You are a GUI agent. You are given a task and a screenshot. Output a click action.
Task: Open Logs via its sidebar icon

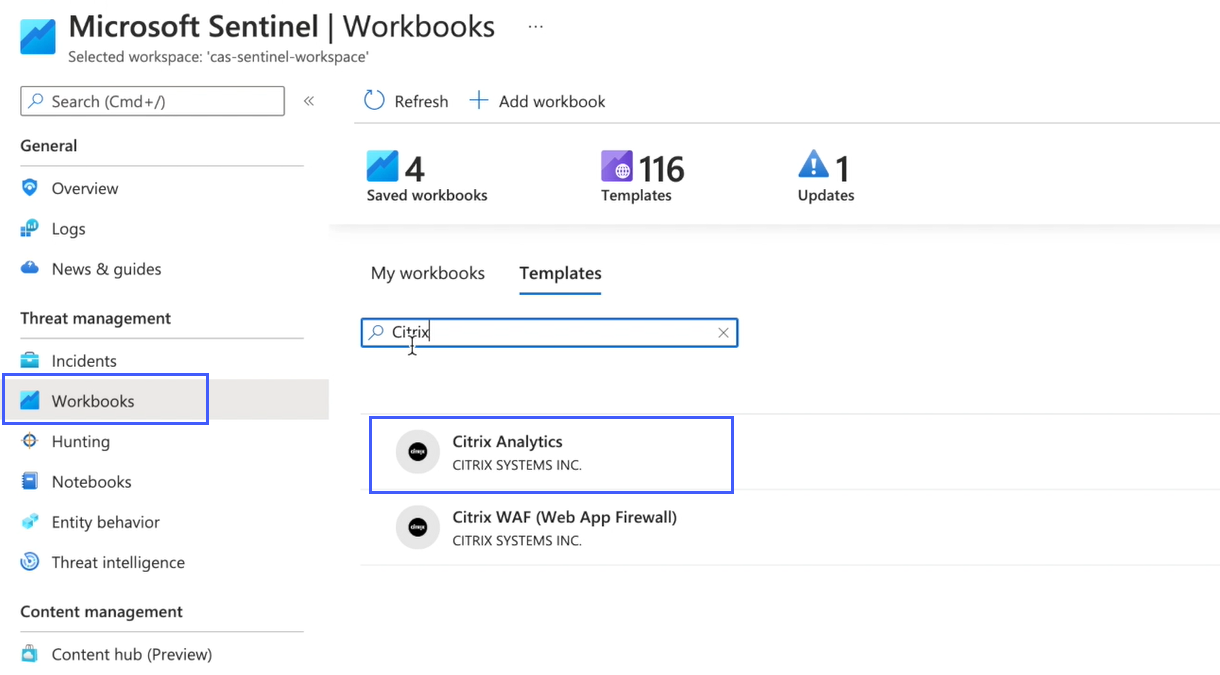coord(30,229)
